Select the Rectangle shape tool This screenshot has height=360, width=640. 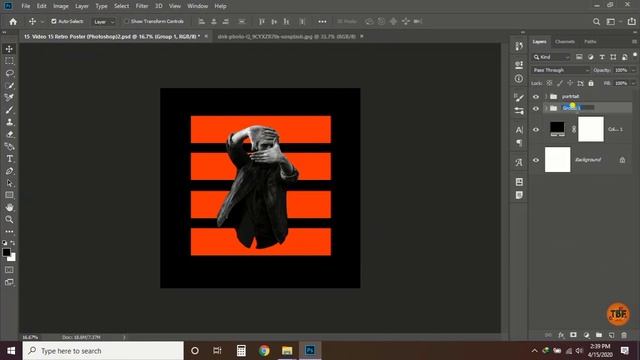[x=9, y=195]
